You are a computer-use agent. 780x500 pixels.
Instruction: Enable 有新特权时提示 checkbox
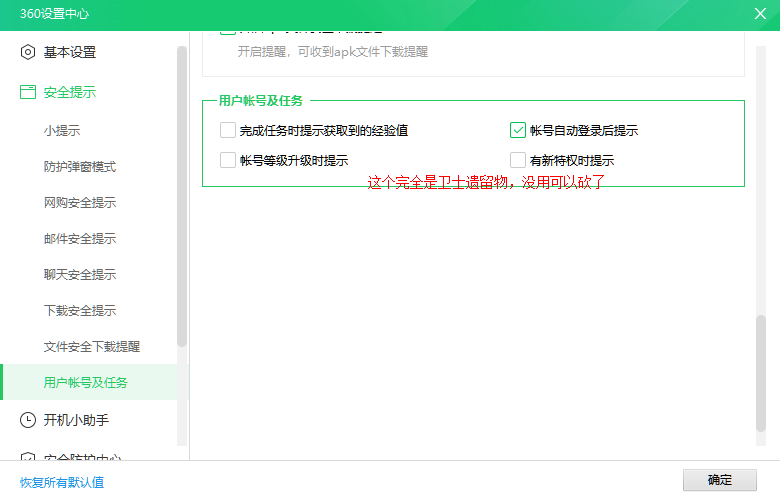(518, 160)
